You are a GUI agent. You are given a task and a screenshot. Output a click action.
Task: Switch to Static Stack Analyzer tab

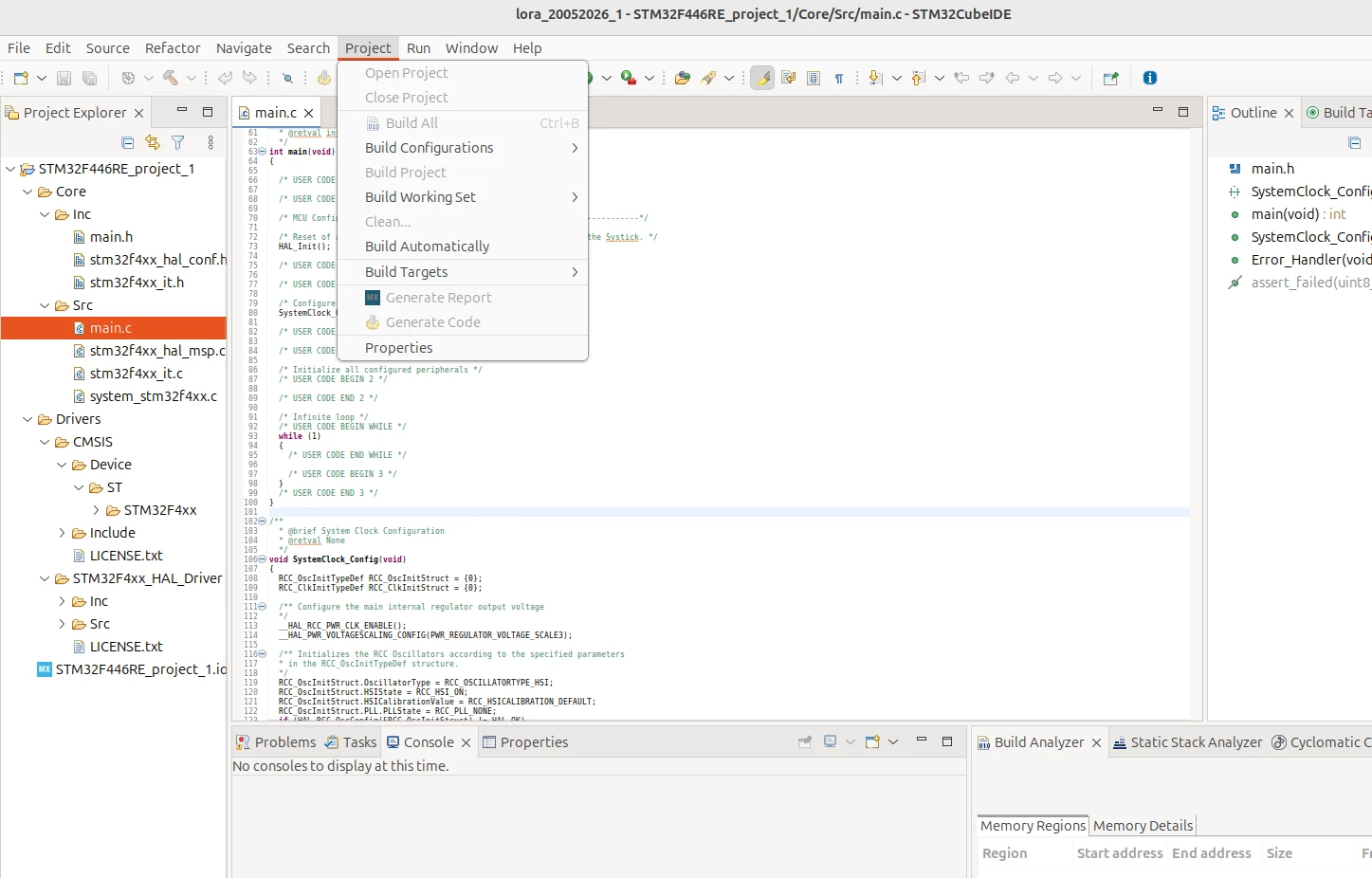[x=1187, y=742]
